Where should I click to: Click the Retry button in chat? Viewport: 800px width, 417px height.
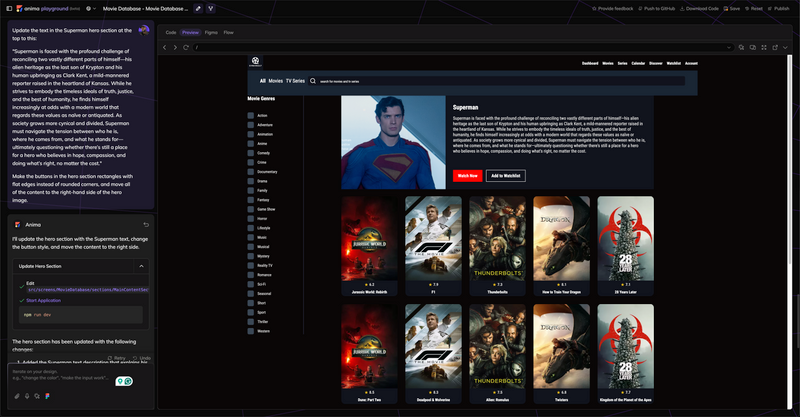[x=117, y=358]
